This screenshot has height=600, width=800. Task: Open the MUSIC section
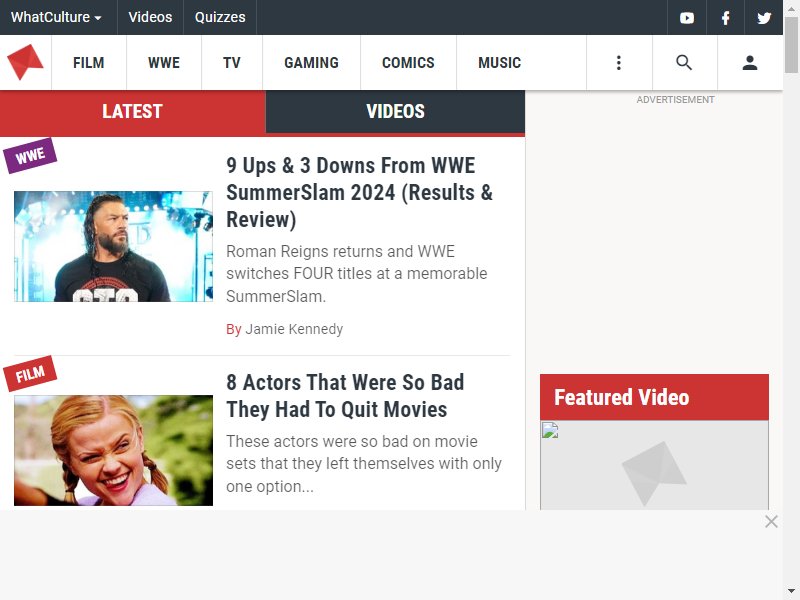point(499,63)
